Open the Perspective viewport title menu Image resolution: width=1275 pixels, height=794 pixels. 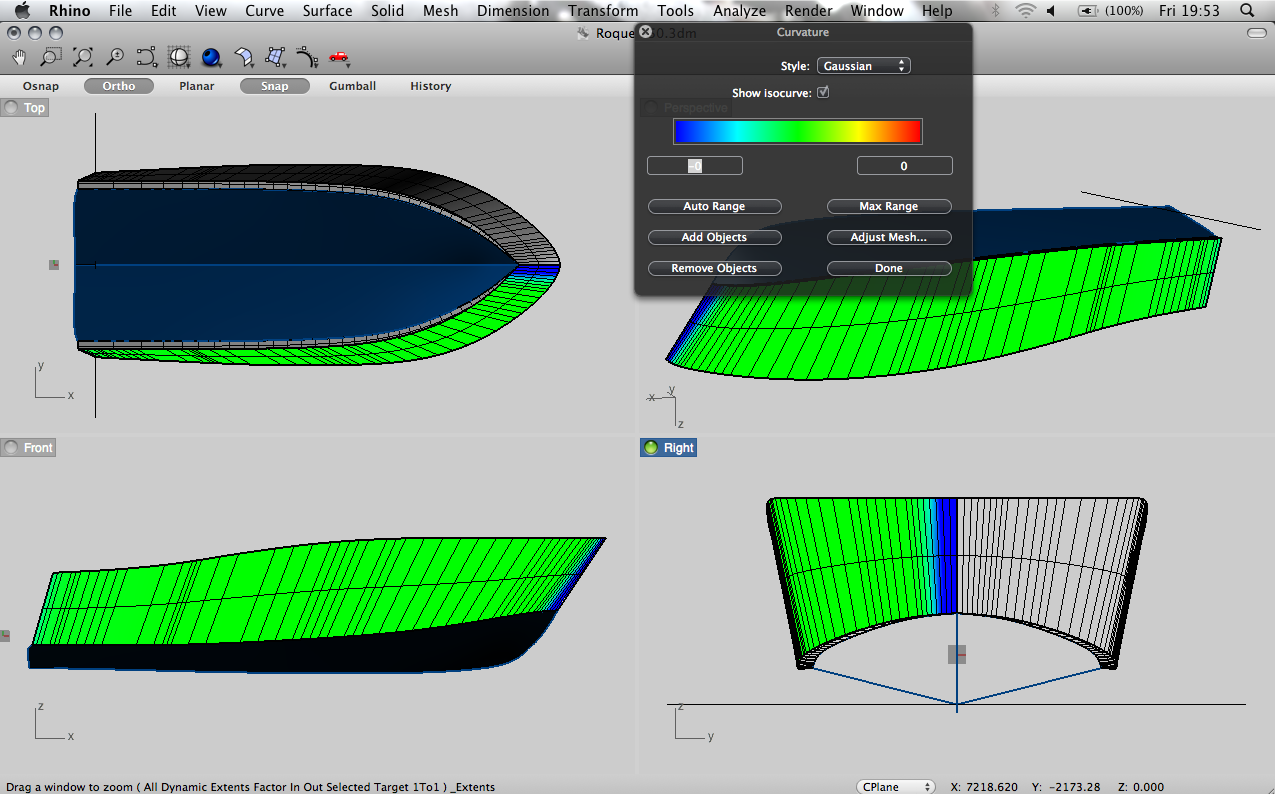[x=685, y=107]
